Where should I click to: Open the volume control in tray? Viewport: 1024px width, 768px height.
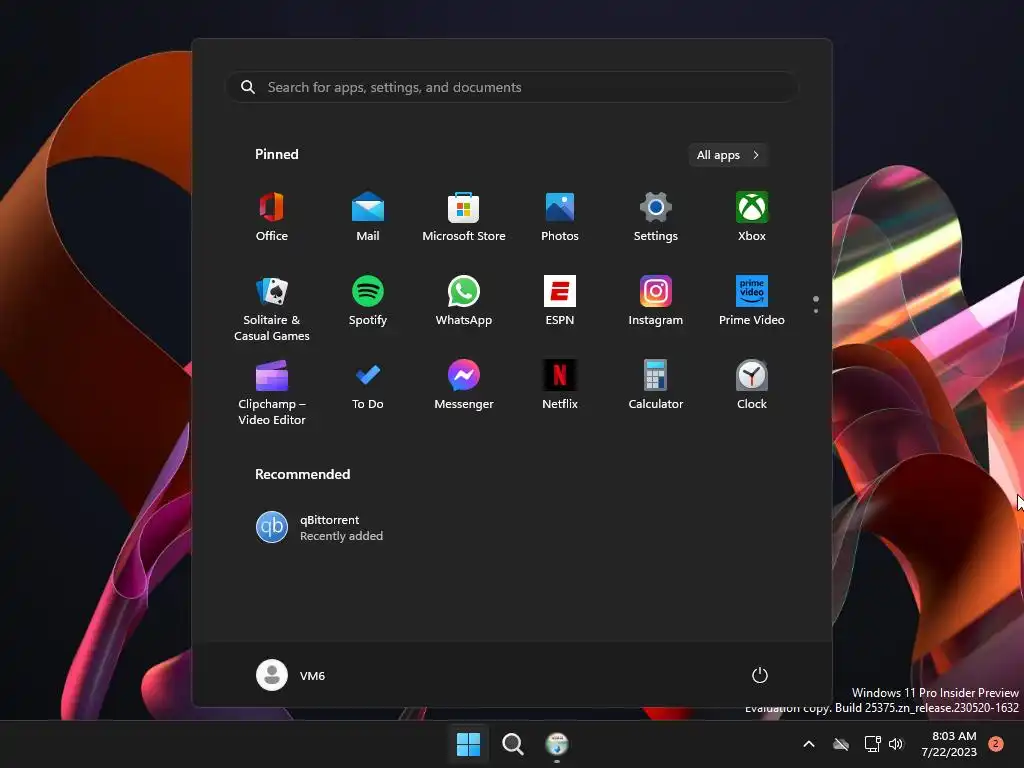pos(896,744)
